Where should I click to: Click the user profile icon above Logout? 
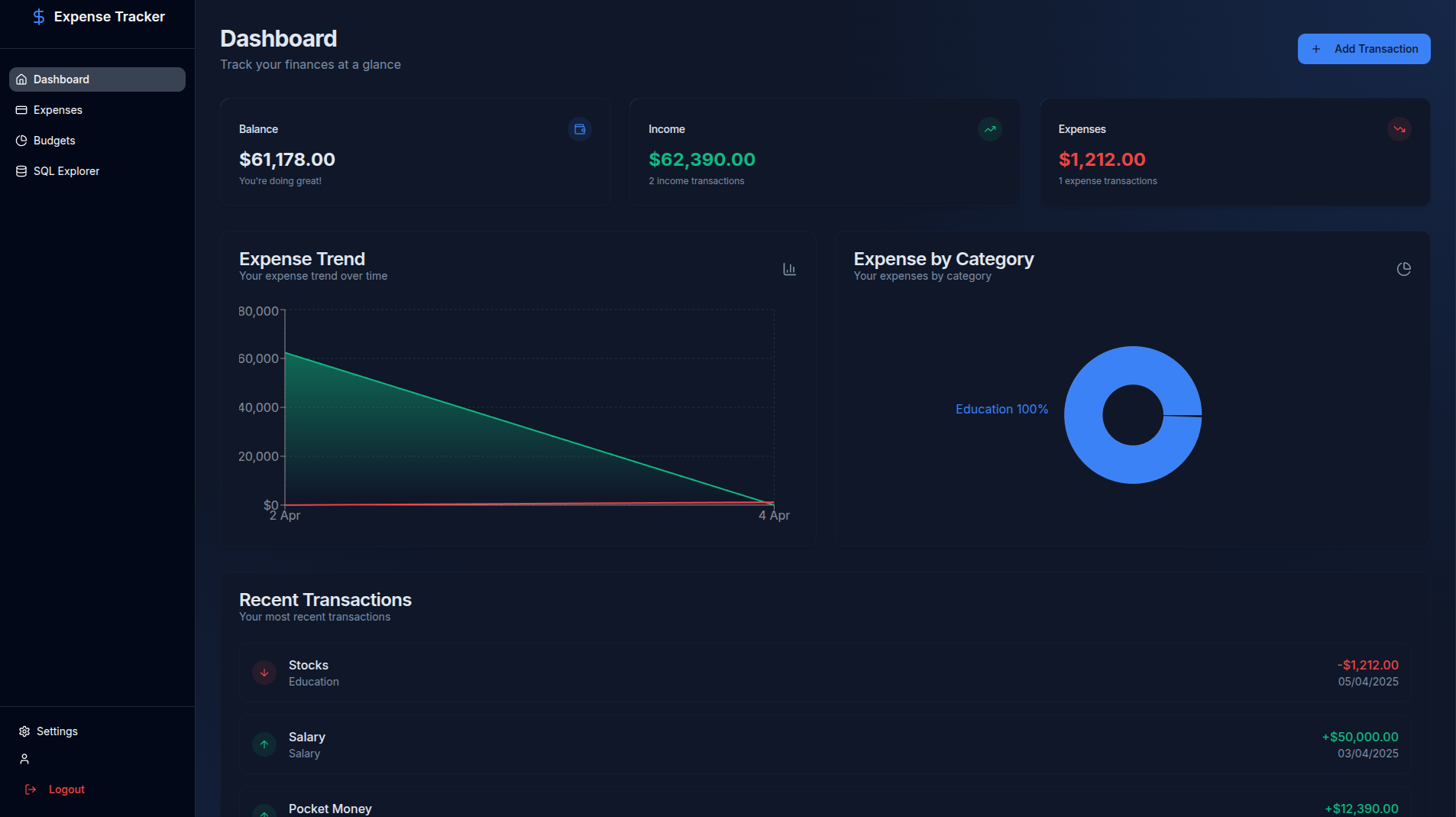tap(24, 759)
